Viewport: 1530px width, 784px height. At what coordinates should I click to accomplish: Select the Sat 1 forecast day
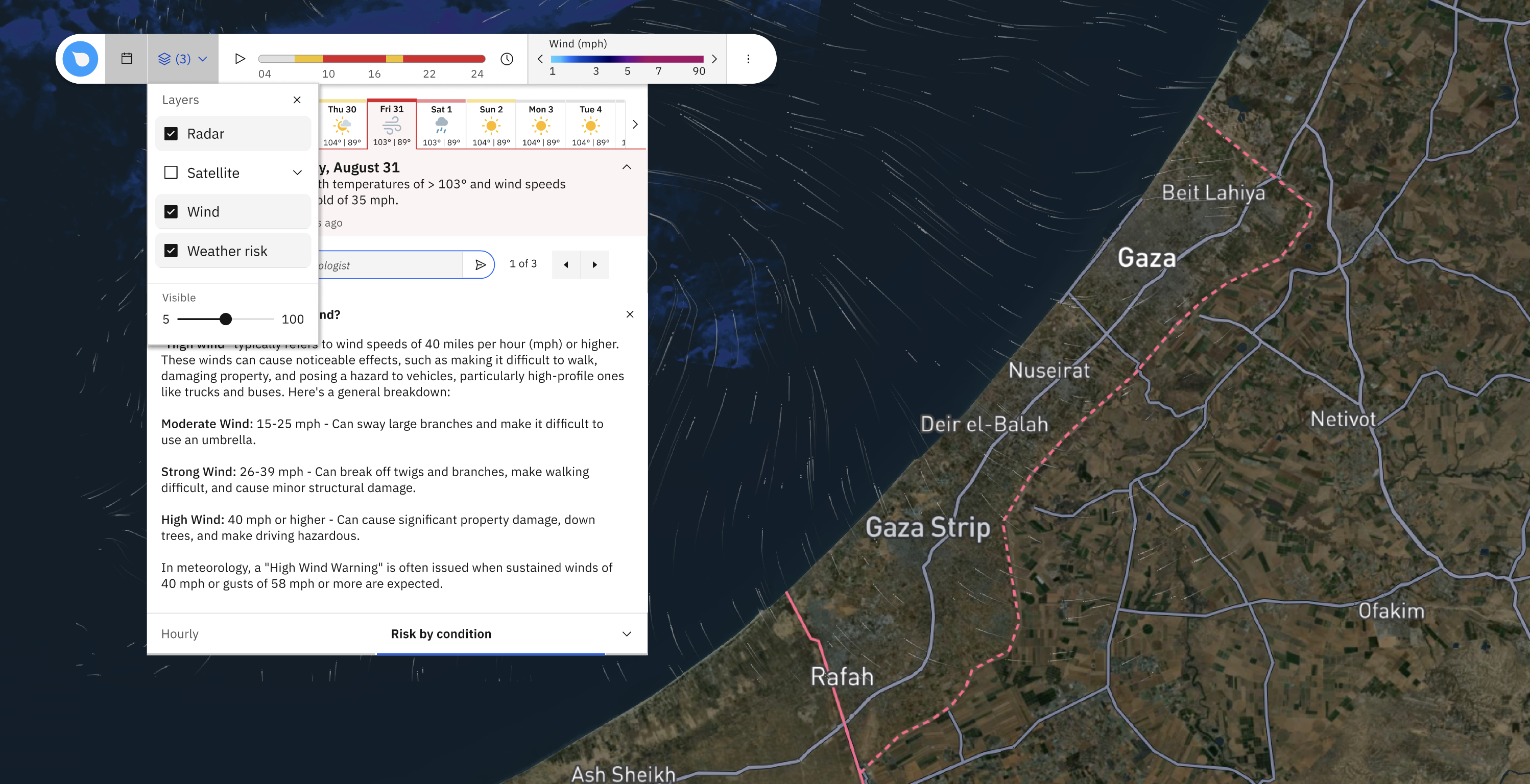pos(441,125)
